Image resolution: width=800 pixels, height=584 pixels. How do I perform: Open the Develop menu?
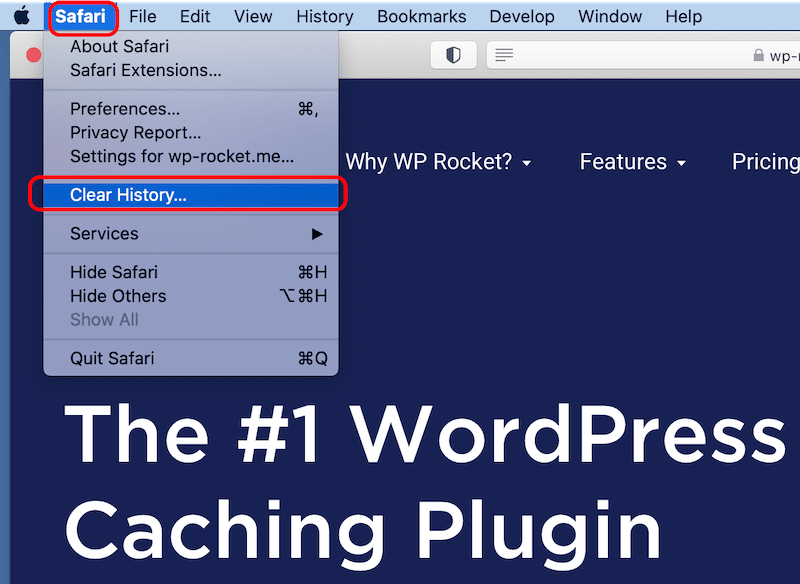[522, 16]
